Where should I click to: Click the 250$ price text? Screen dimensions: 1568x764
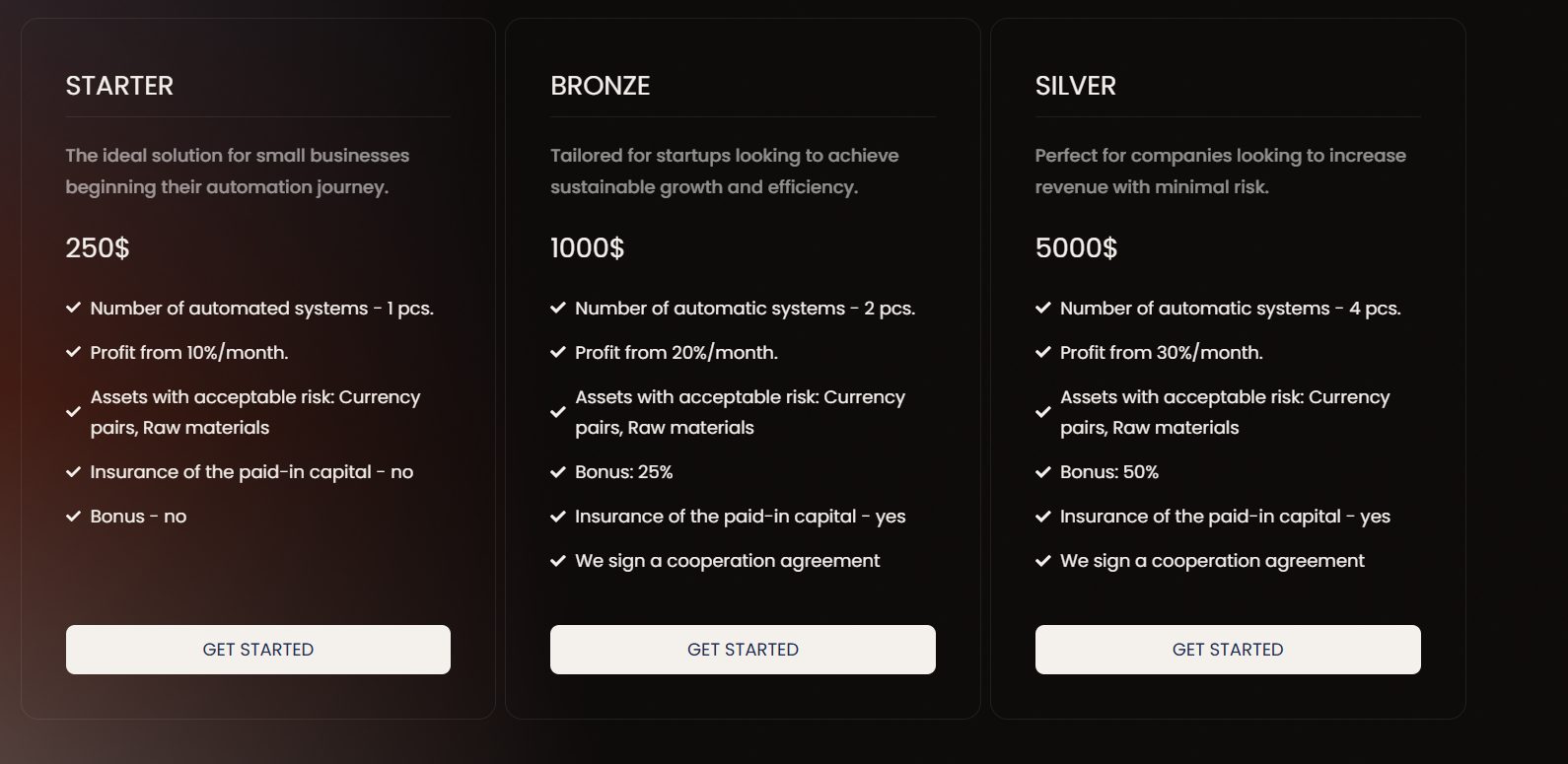pos(98,247)
